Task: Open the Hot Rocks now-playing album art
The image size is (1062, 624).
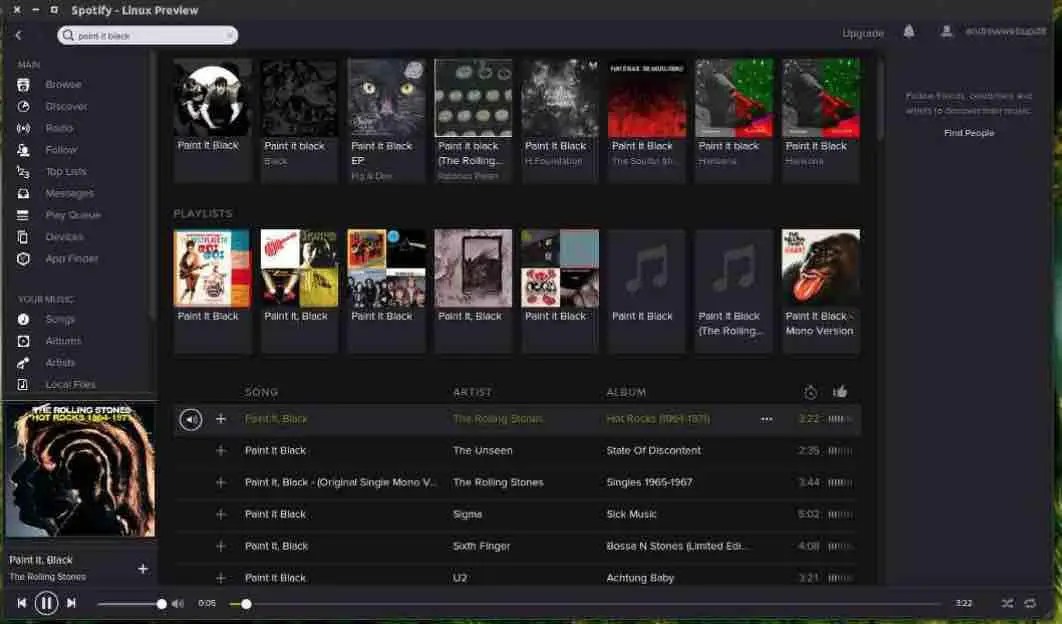Action: (80, 470)
